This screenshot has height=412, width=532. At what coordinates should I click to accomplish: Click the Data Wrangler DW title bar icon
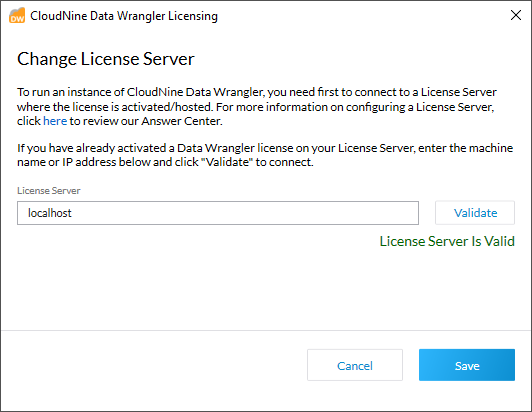coord(17,16)
